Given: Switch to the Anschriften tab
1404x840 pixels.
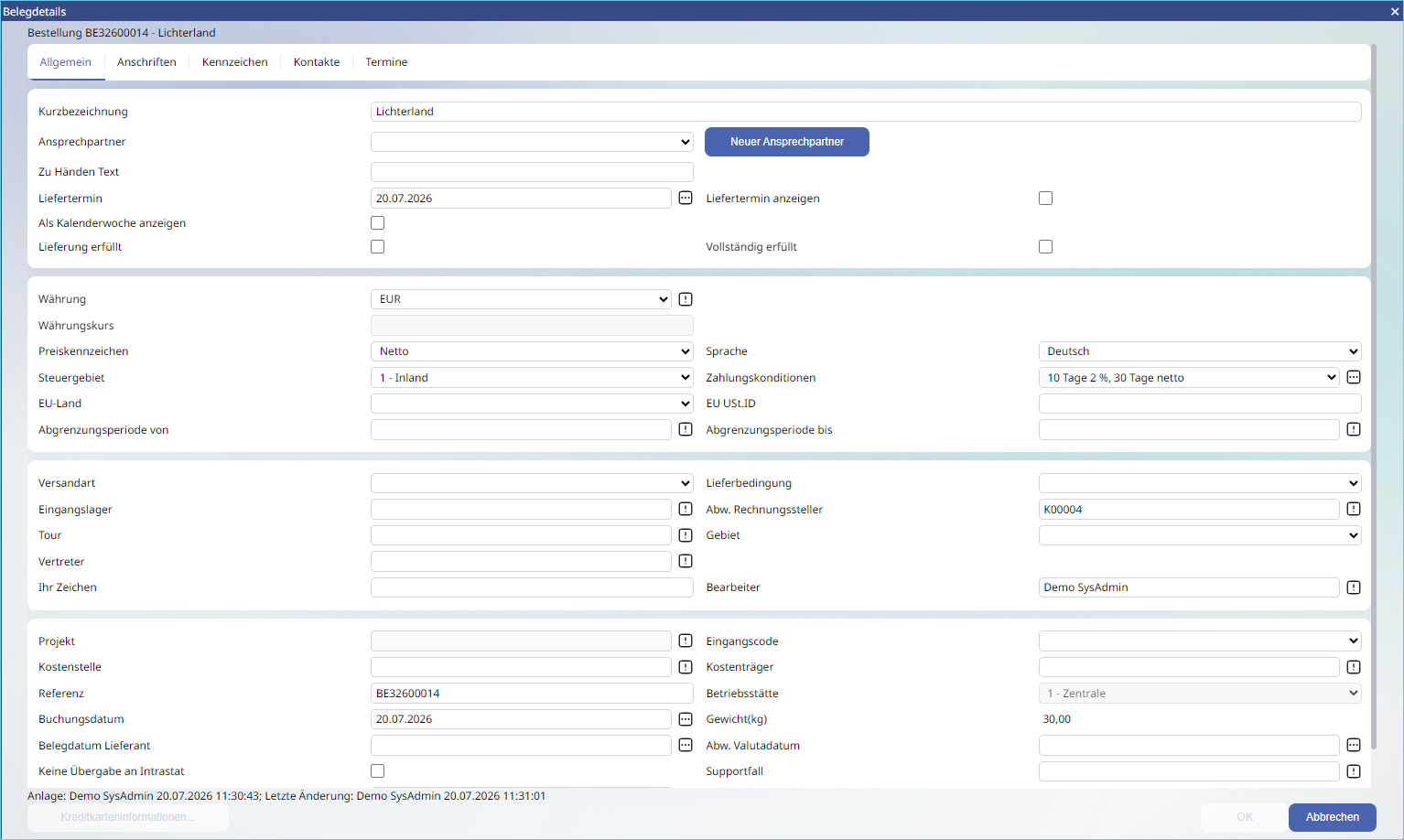Looking at the screenshot, I should (146, 62).
